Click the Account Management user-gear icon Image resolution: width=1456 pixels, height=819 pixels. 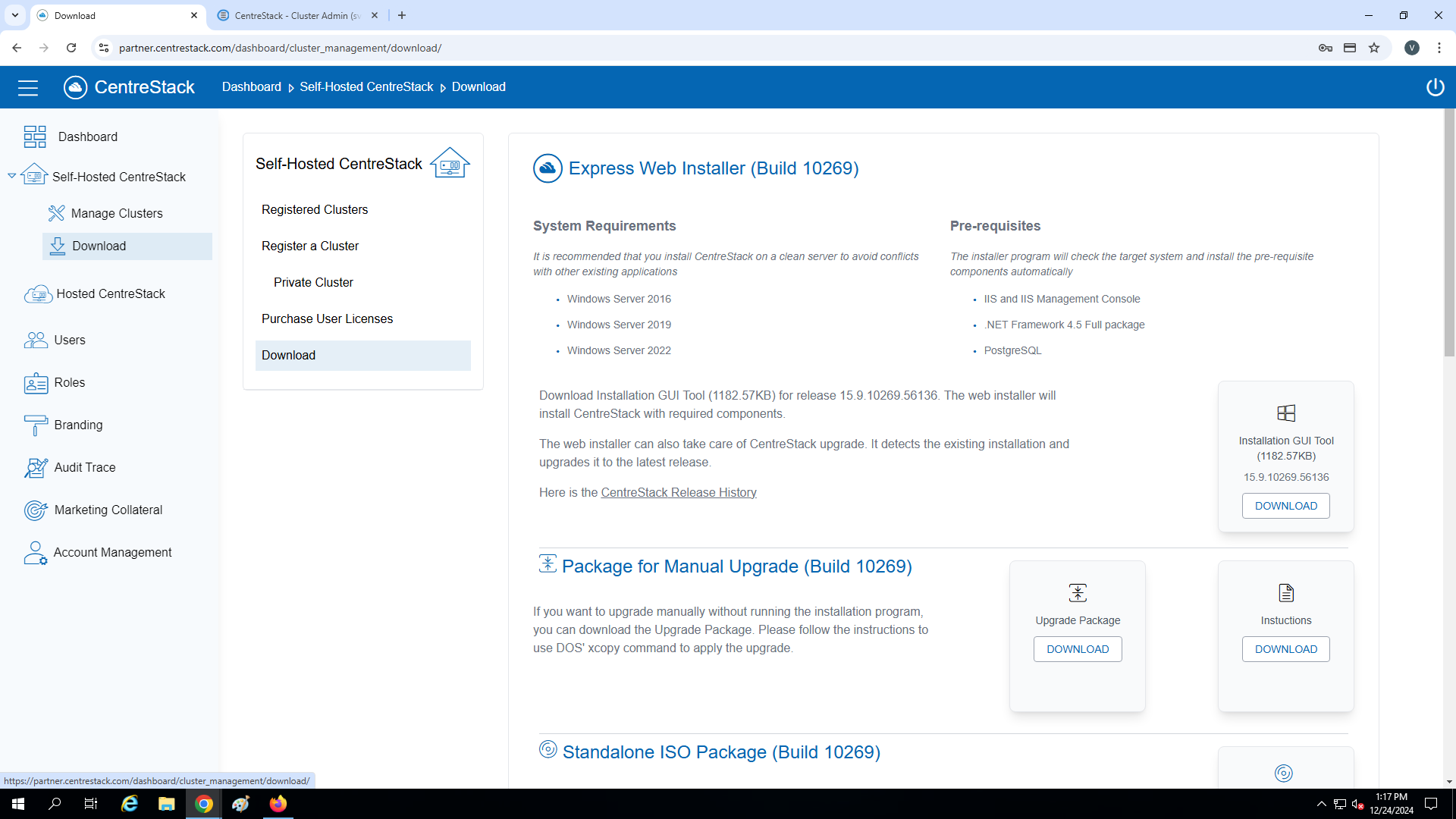pyautogui.click(x=35, y=553)
